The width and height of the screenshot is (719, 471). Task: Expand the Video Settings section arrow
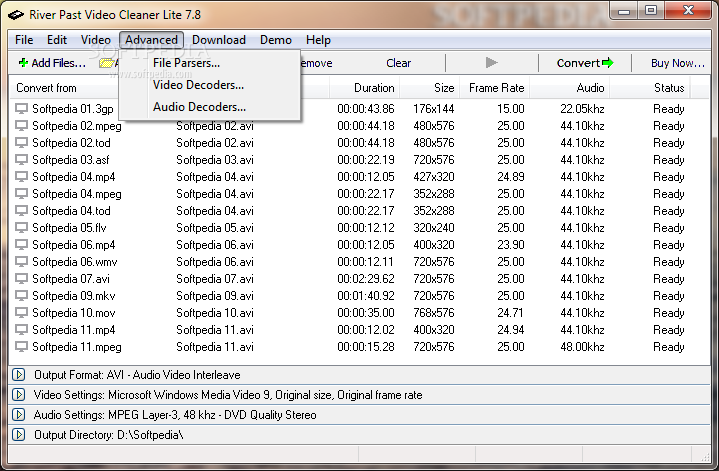click(18, 394)
